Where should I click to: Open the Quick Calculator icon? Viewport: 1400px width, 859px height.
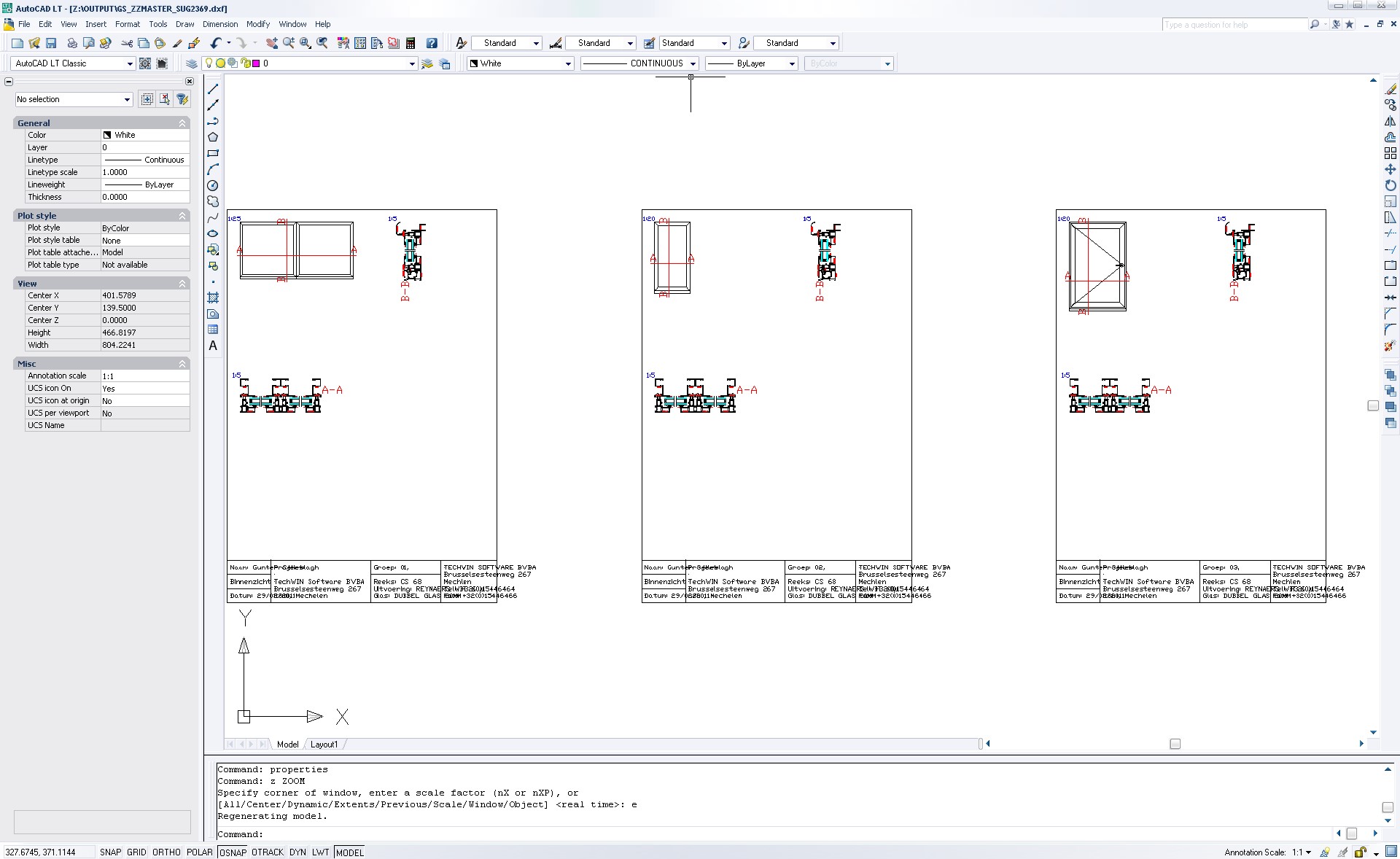411,43
